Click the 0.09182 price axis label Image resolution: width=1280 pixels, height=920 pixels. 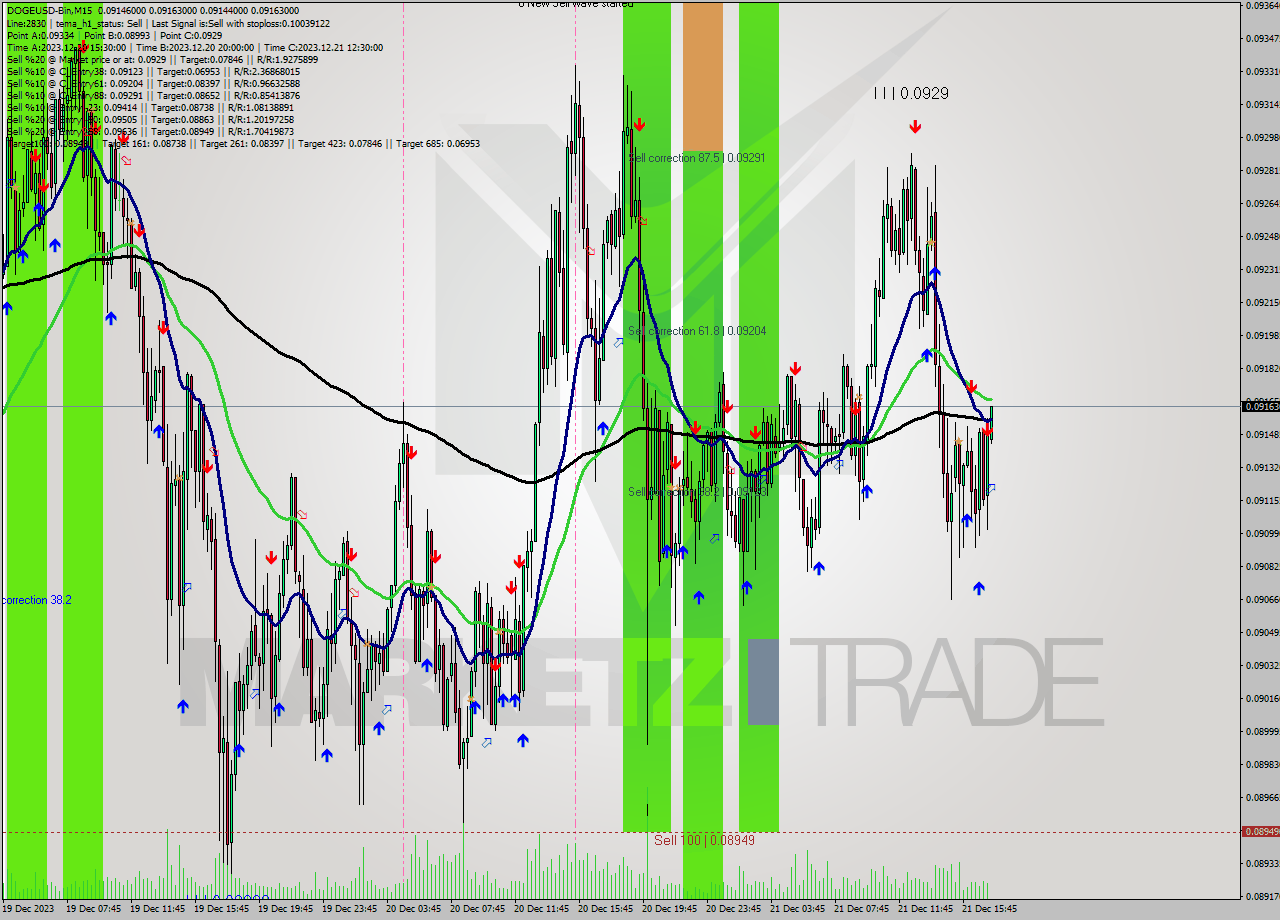coord(1262,368)
